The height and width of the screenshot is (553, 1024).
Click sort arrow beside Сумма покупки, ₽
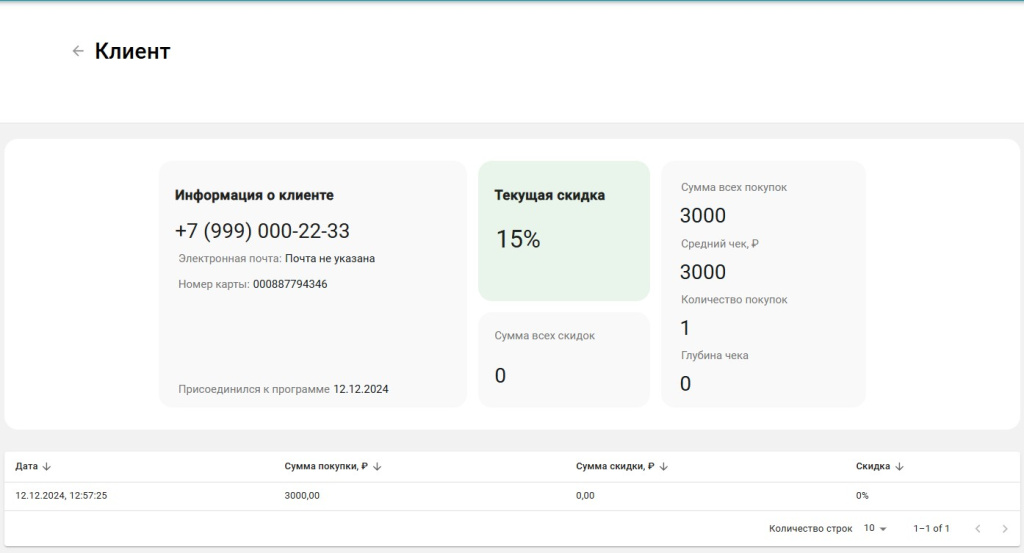(377, 466)
